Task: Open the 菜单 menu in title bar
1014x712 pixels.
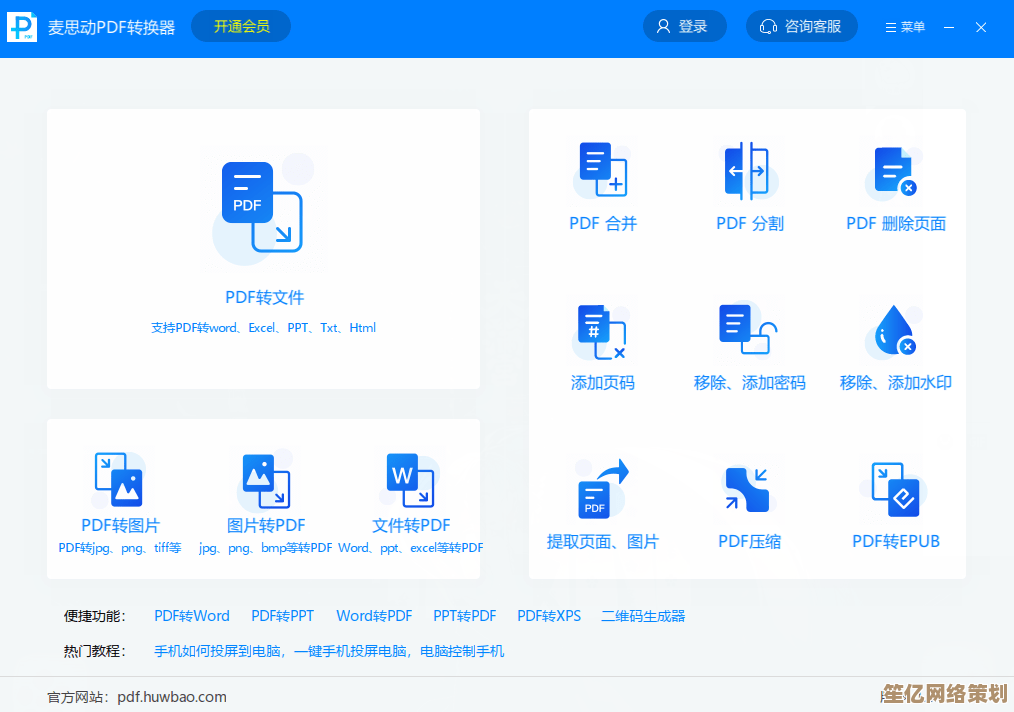Action: [906, 27]
